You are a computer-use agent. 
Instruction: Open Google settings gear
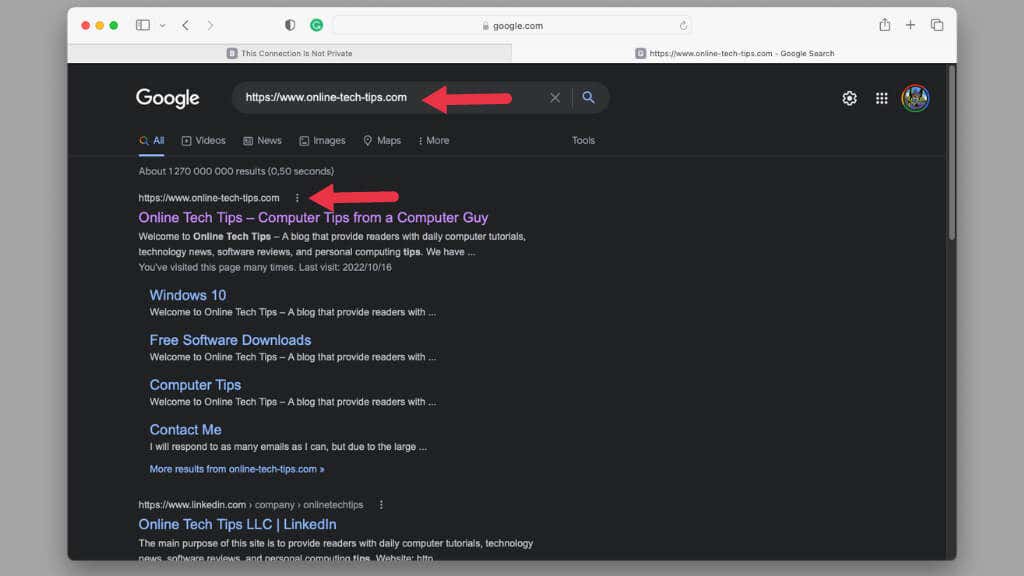pyautogui.click(x=849, y=98)
